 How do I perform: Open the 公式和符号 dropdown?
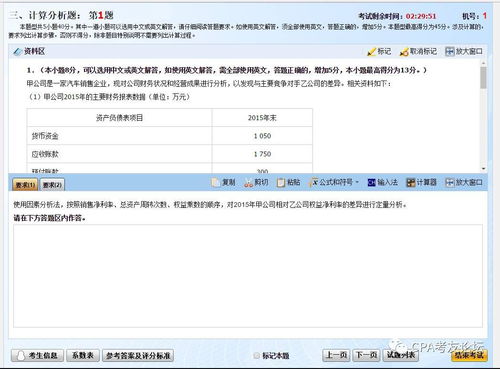pos(334,182)
